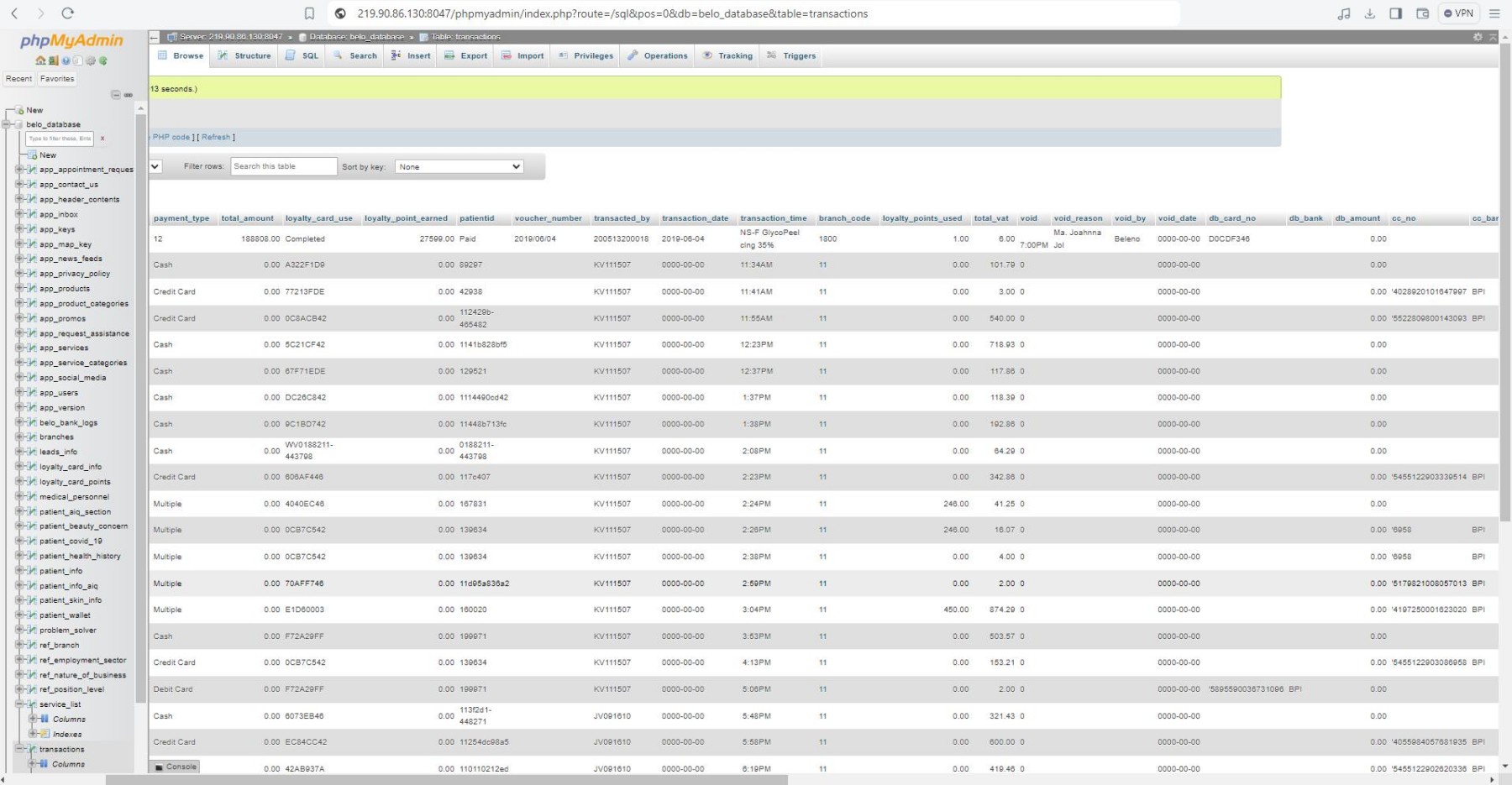Click the Refresh link
1512x785 pixels.
coord(216,137)
